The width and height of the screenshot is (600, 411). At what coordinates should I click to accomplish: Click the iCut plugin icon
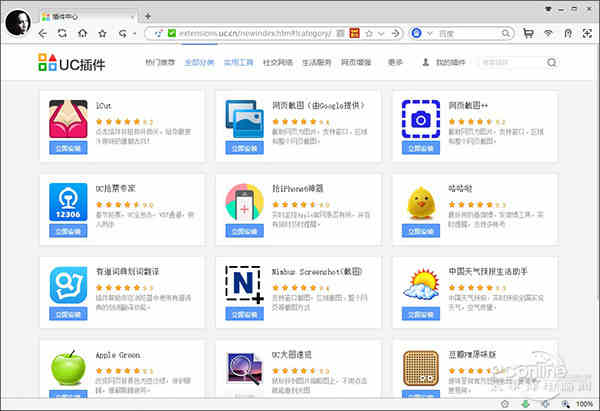[x=68, y=119]
